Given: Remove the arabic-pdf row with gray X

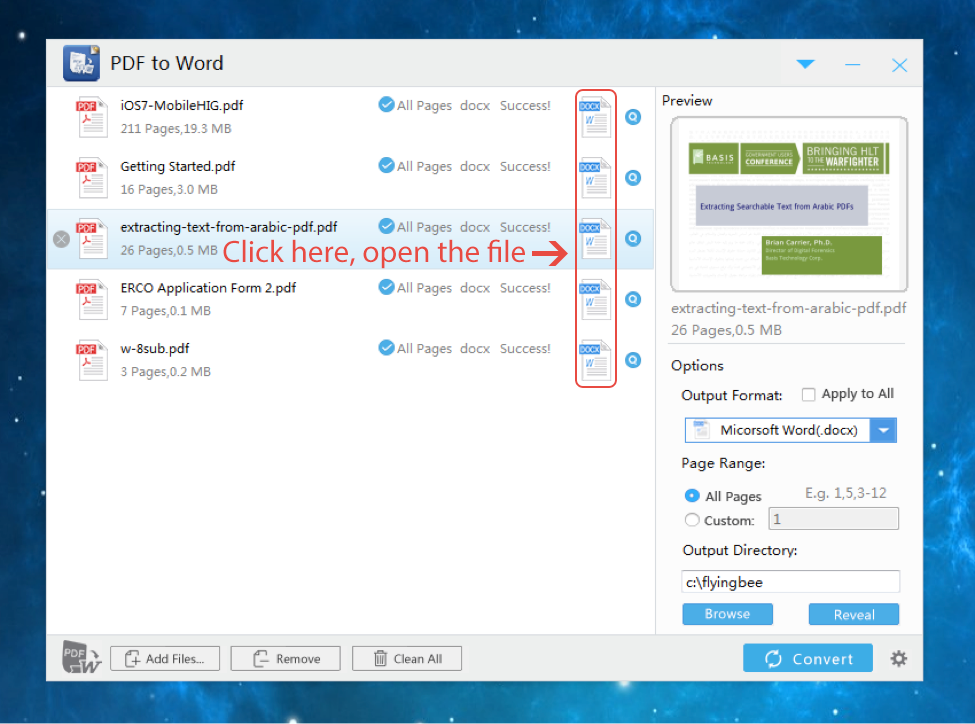Looking at the screenshot, I should coord(61,239).
